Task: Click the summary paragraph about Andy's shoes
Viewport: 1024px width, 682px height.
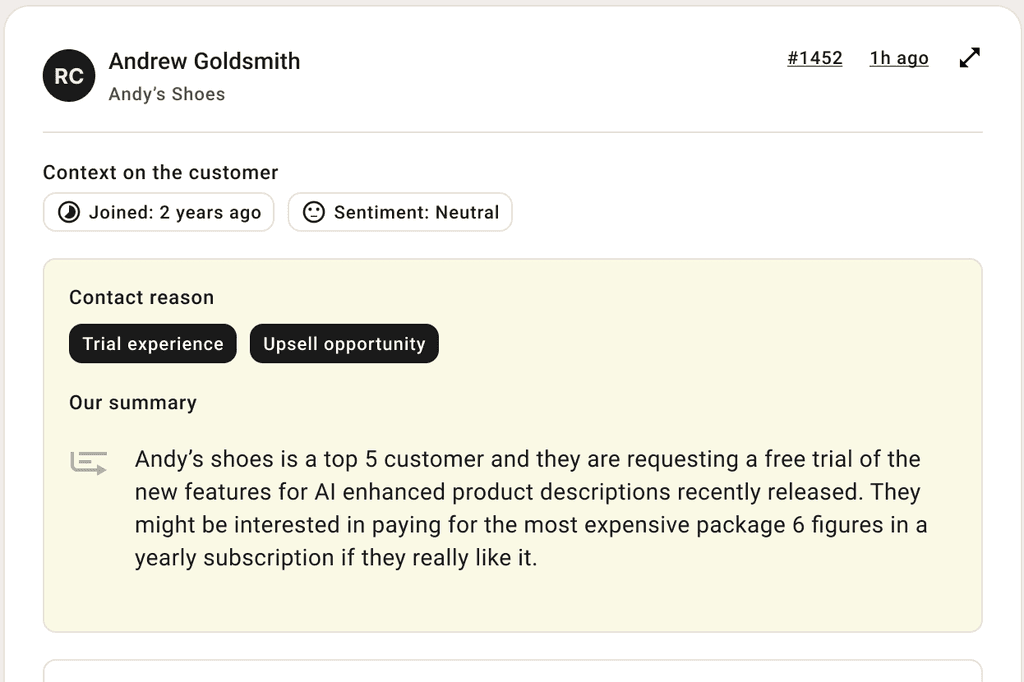Action: (x=531, y=508)
